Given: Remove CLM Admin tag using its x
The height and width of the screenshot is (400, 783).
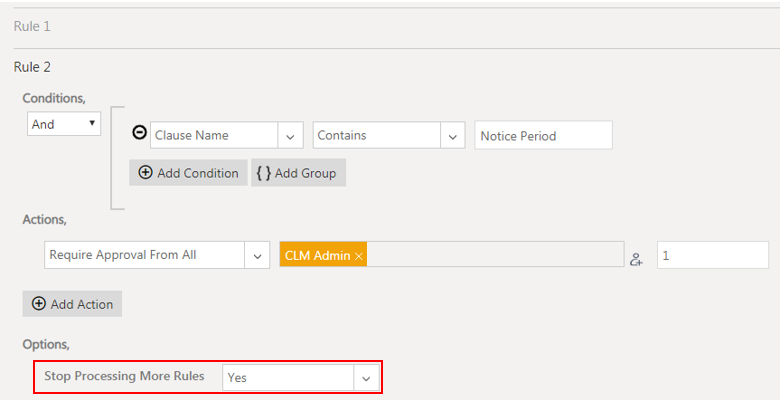Looking at the screenshot, I should pos(359,256).
